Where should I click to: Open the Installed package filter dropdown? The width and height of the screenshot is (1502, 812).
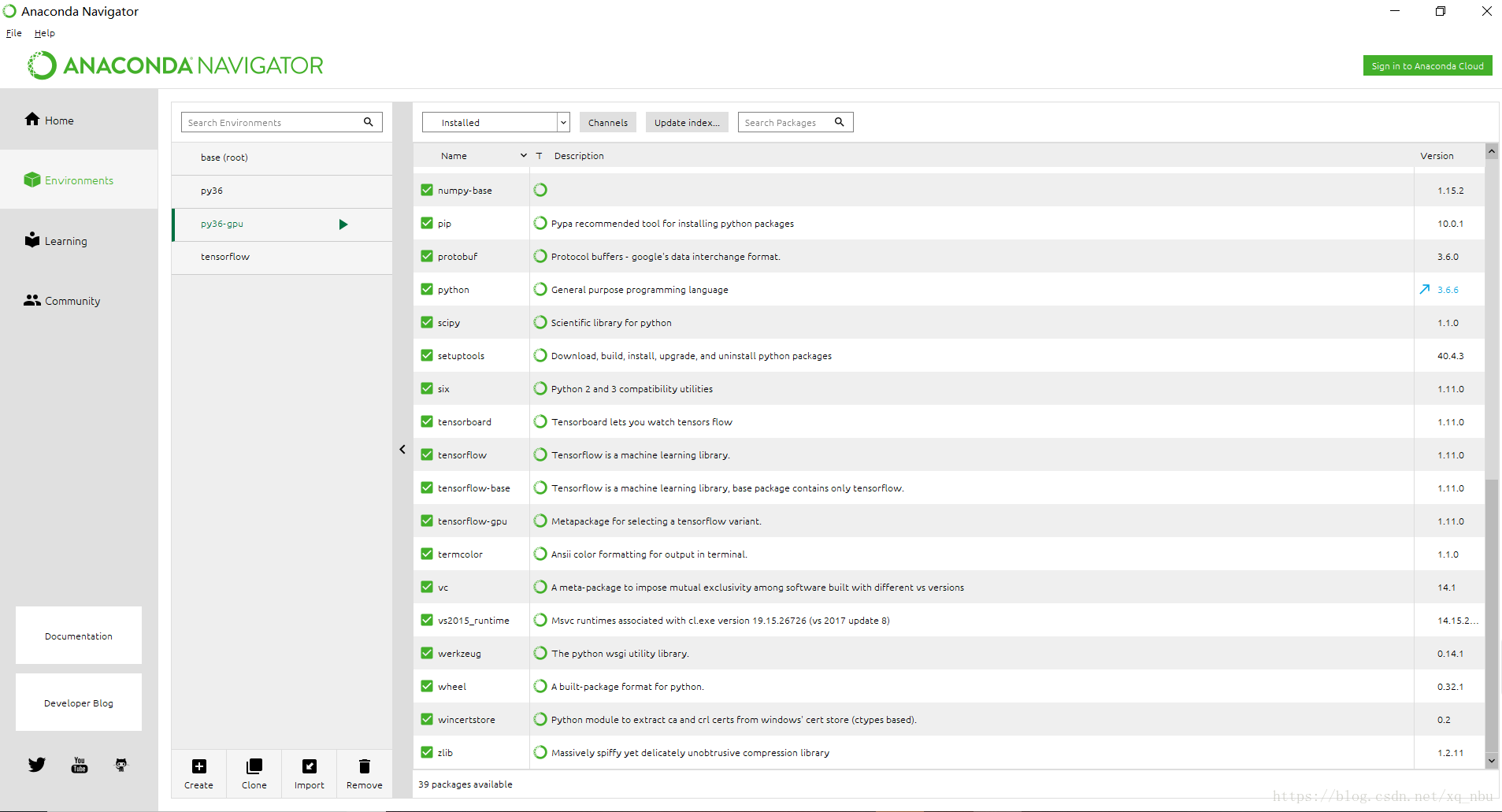click(x=495, y=122)
